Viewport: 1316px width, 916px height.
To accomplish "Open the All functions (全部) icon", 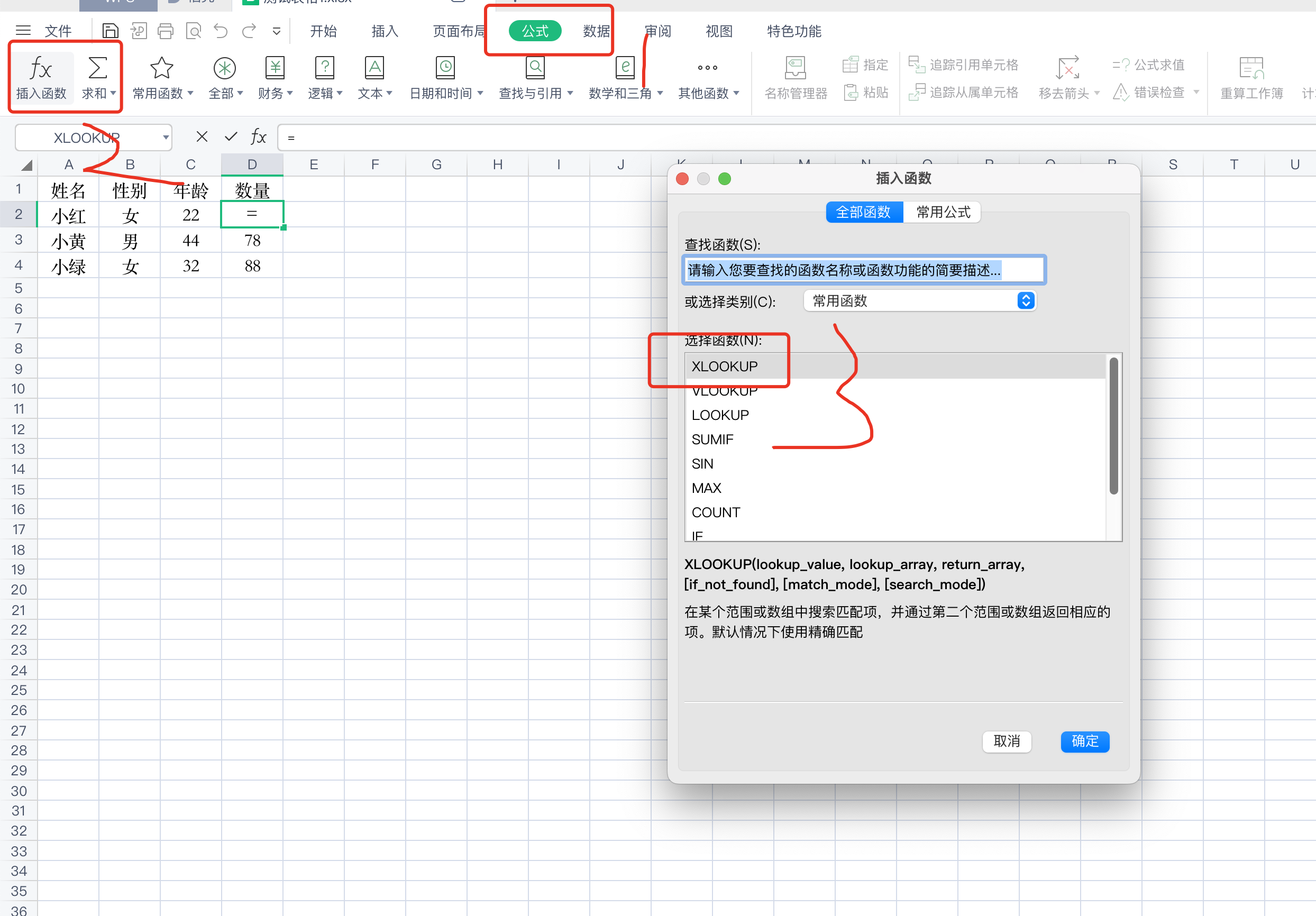I will 225,68.
